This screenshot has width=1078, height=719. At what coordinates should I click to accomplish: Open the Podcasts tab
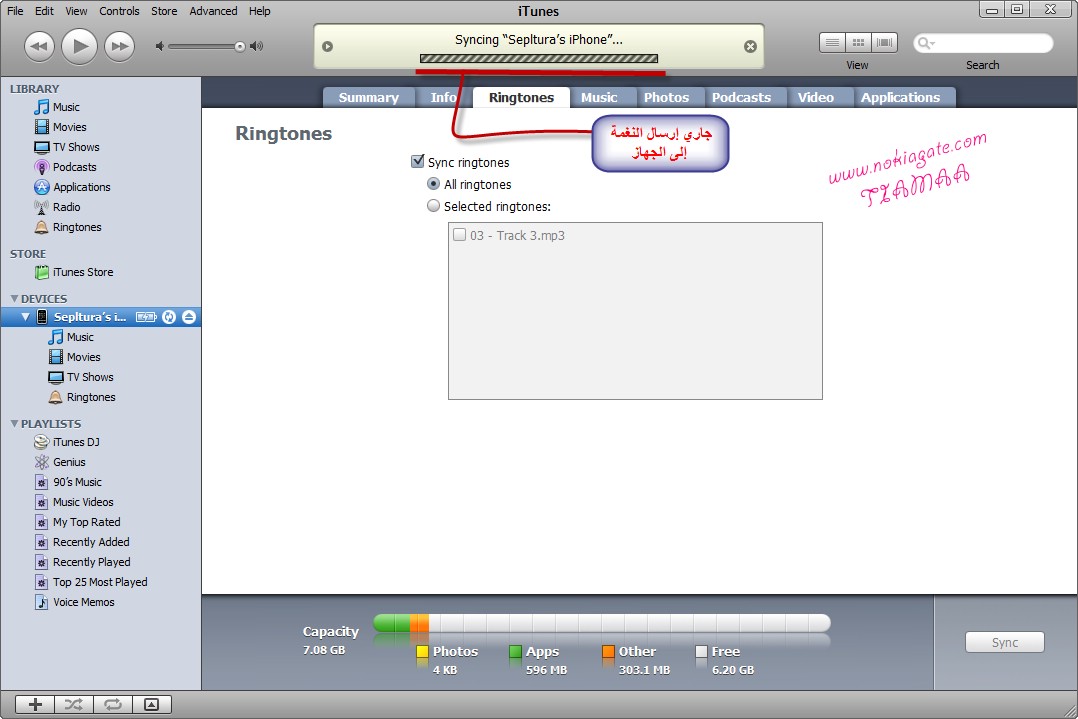pyautogui.click(x=741, y=97)
